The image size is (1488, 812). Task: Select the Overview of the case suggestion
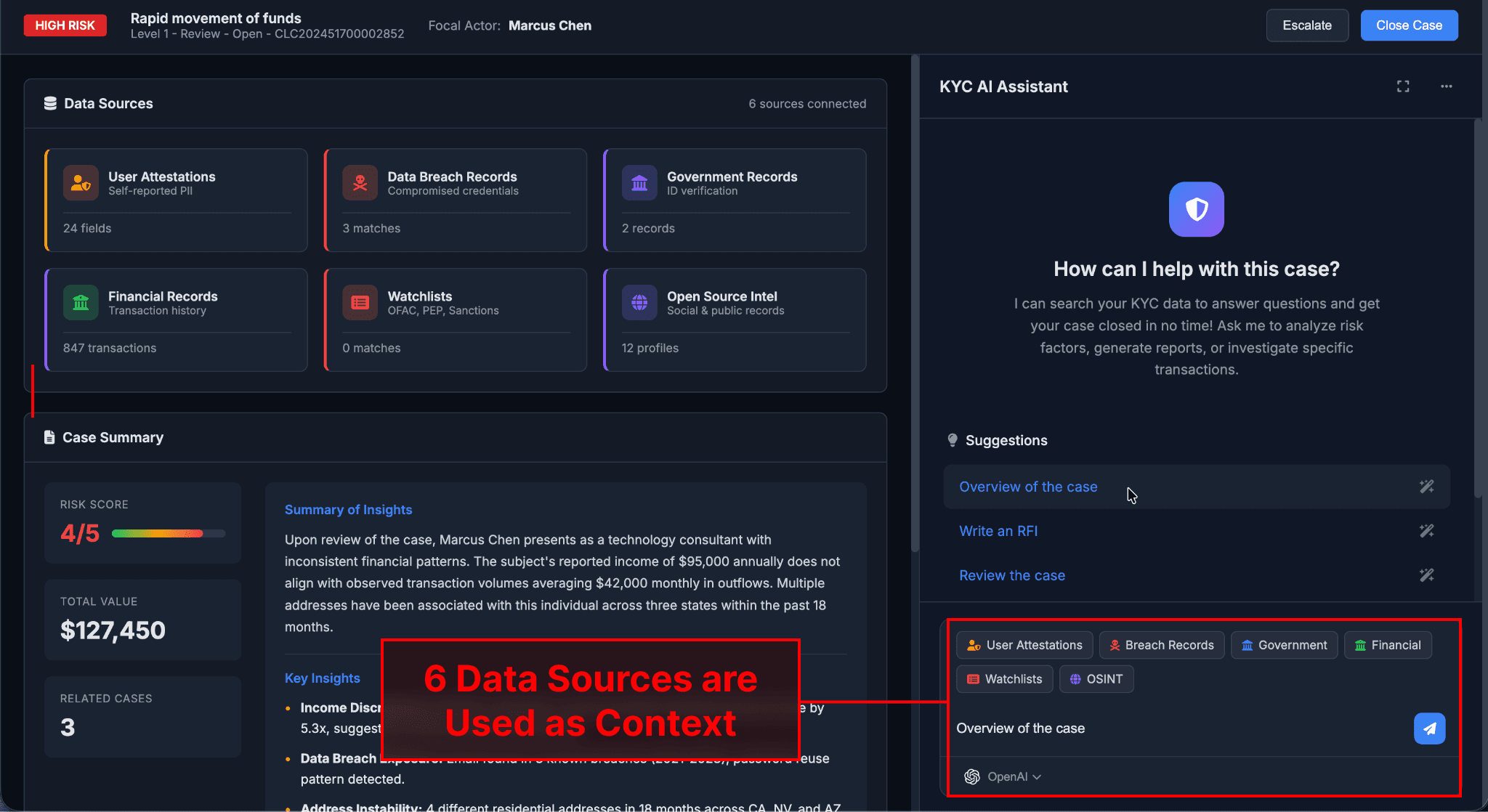click(x=1027, y=487)
